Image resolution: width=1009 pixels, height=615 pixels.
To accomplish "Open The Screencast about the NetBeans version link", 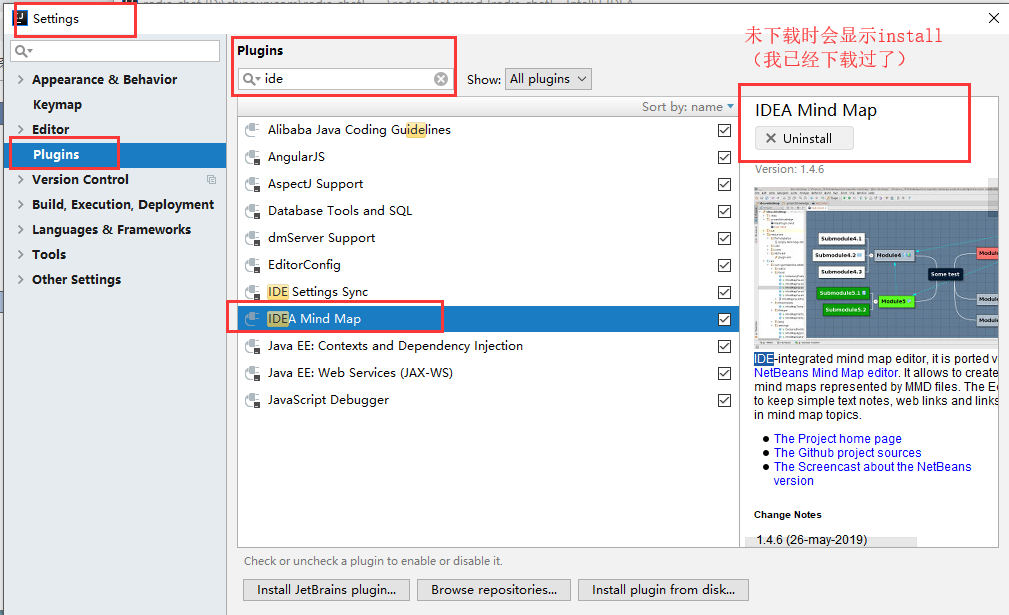I will pyautogui.click(x=872, y=473).
